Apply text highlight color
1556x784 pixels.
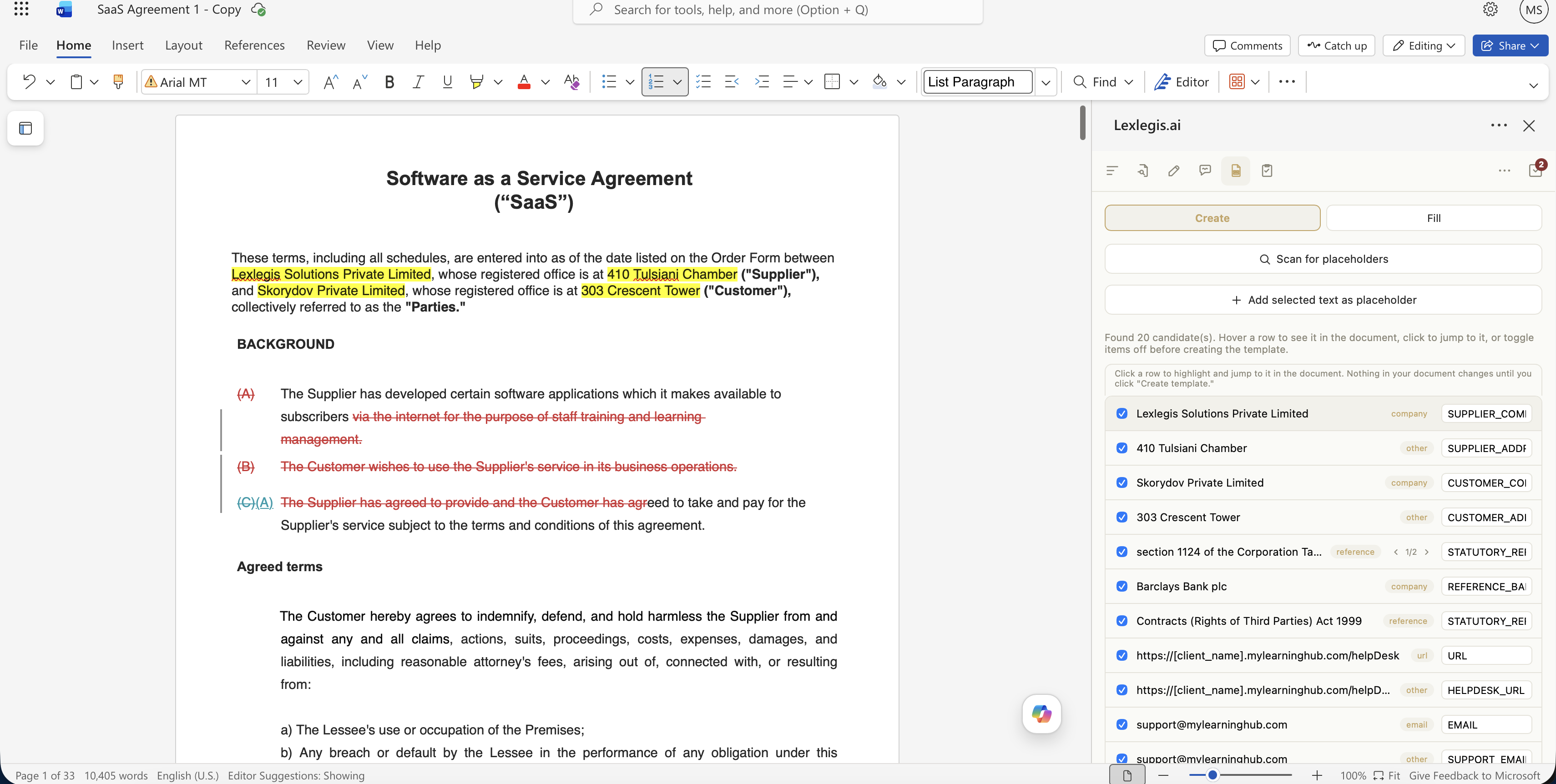pos(477,81)
